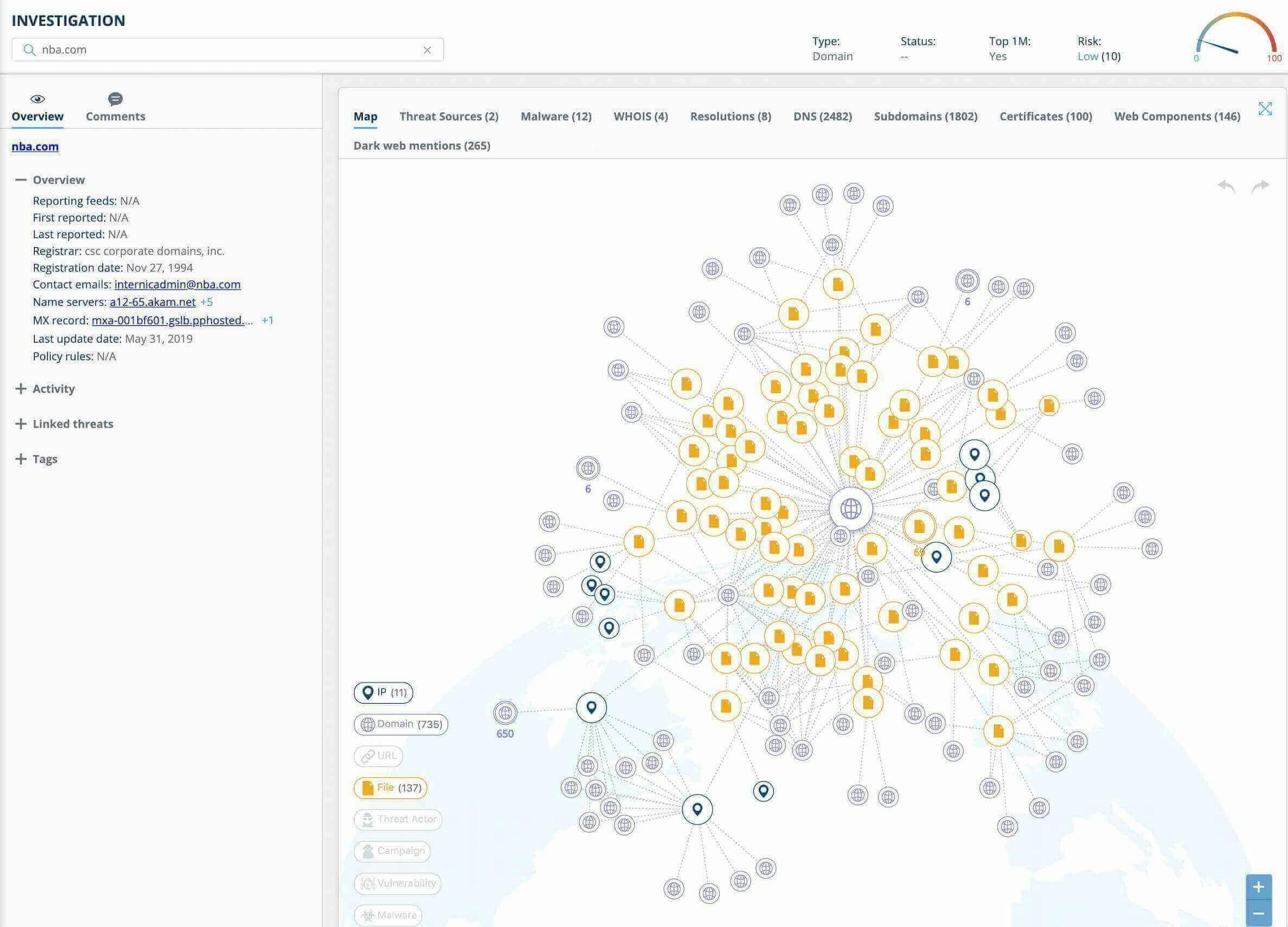Click the undo arrow on the graph
The height and width of the screenshot is (927, 1288).
coord(1227,185)
